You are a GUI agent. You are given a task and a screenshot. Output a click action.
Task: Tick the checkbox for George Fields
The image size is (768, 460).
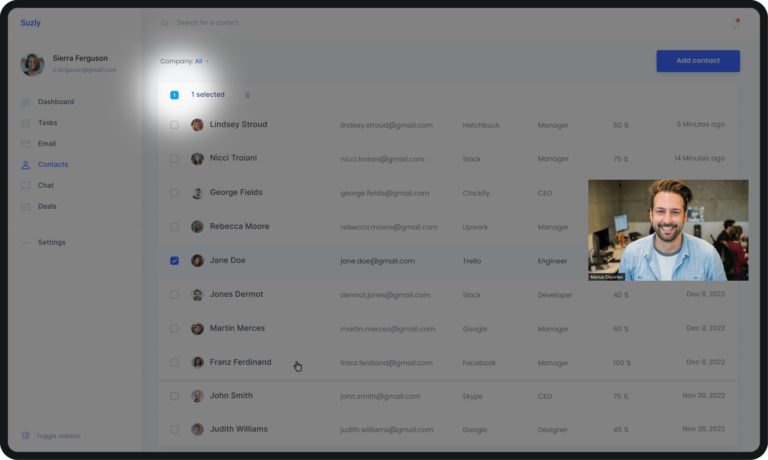coord(174,193)
